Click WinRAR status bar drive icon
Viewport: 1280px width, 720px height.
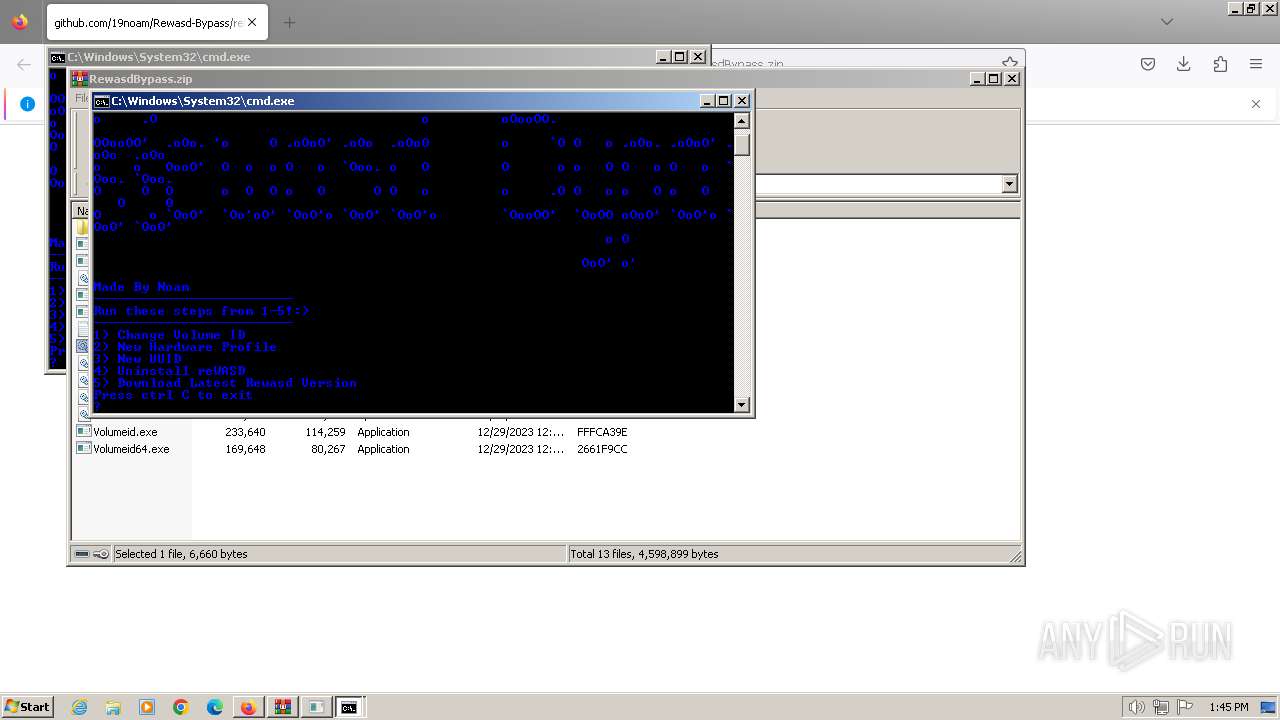point(82,554)
